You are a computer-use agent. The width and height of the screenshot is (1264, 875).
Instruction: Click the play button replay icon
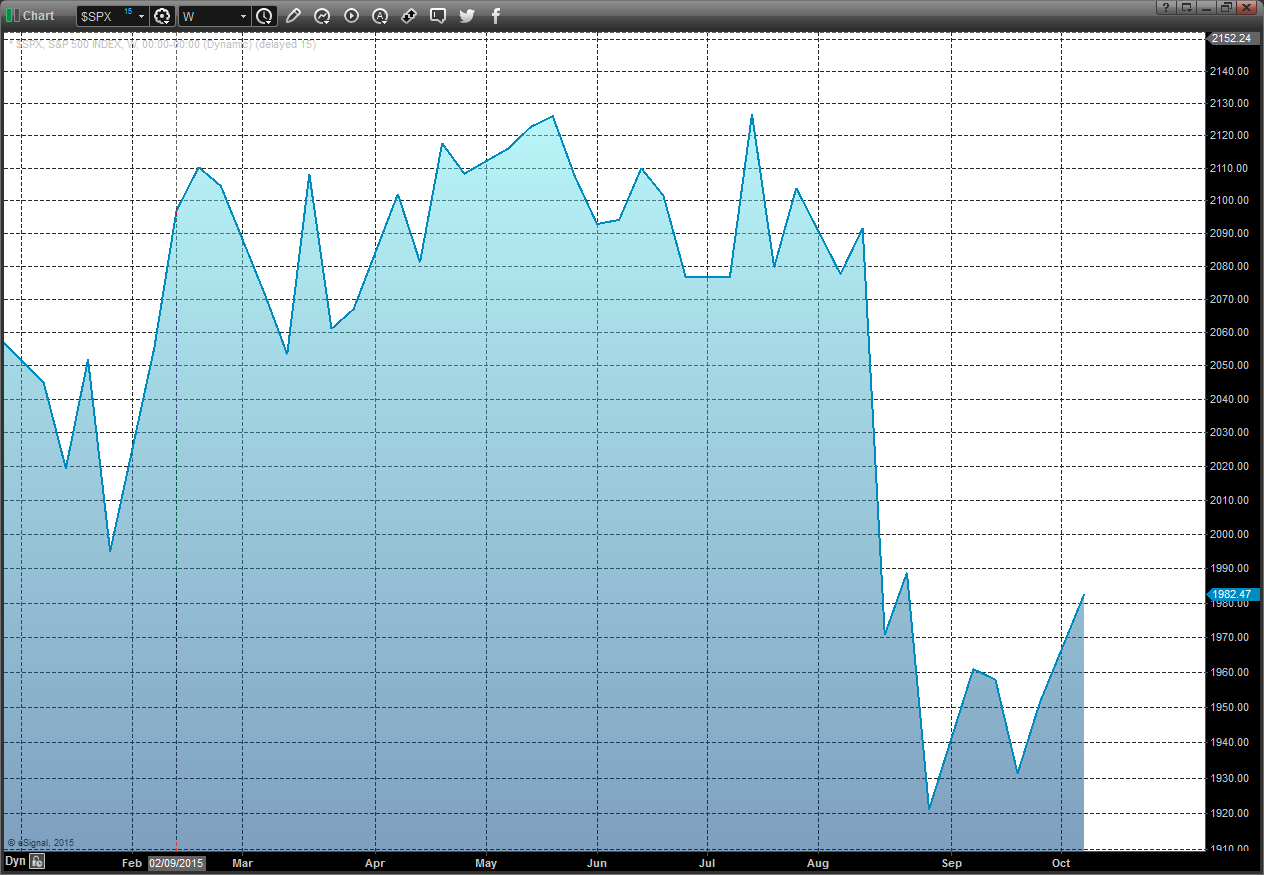pos(351,16)
